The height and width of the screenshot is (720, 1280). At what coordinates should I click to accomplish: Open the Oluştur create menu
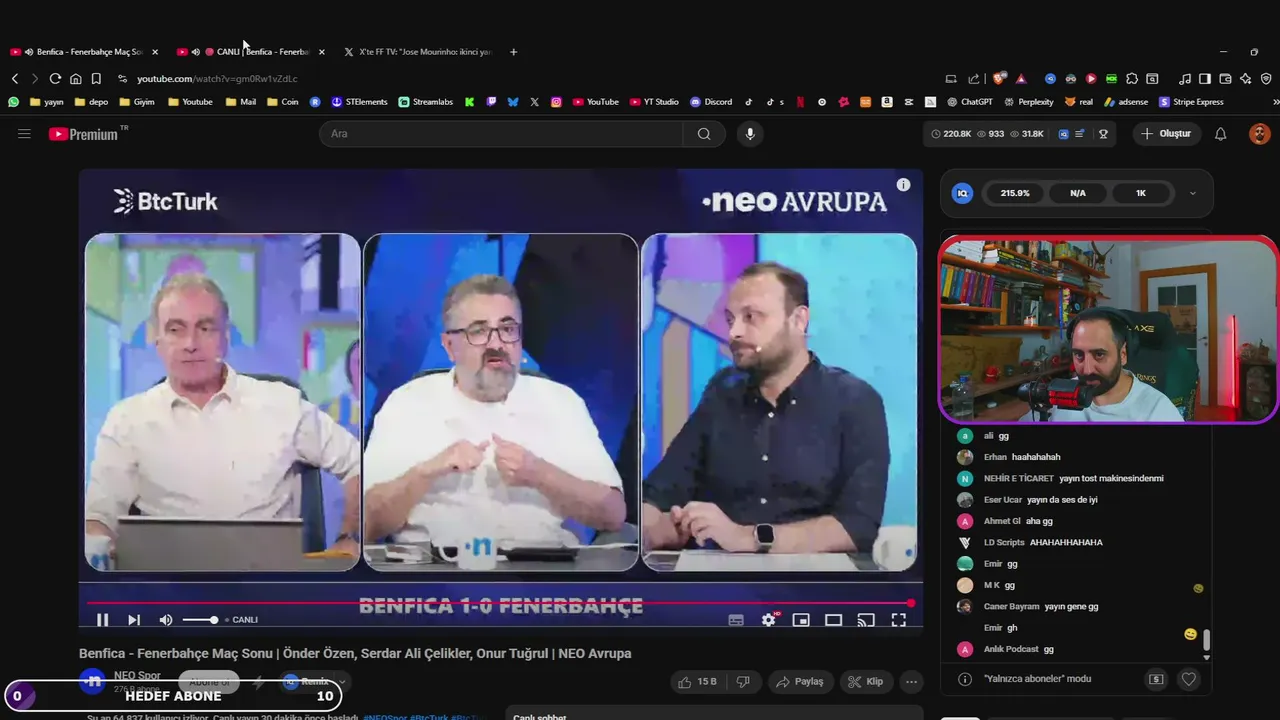pos(1167,133)
